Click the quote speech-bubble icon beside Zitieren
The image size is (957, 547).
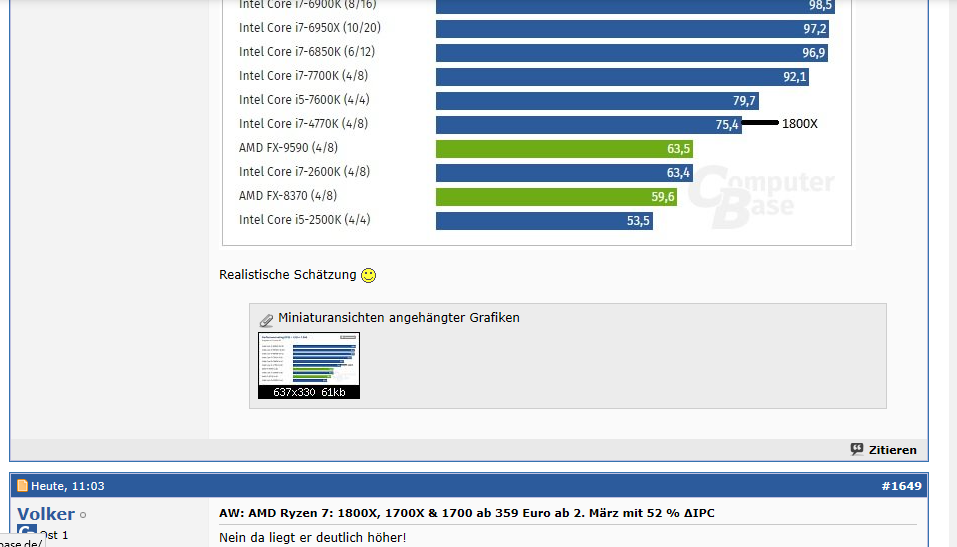point(857,449)
